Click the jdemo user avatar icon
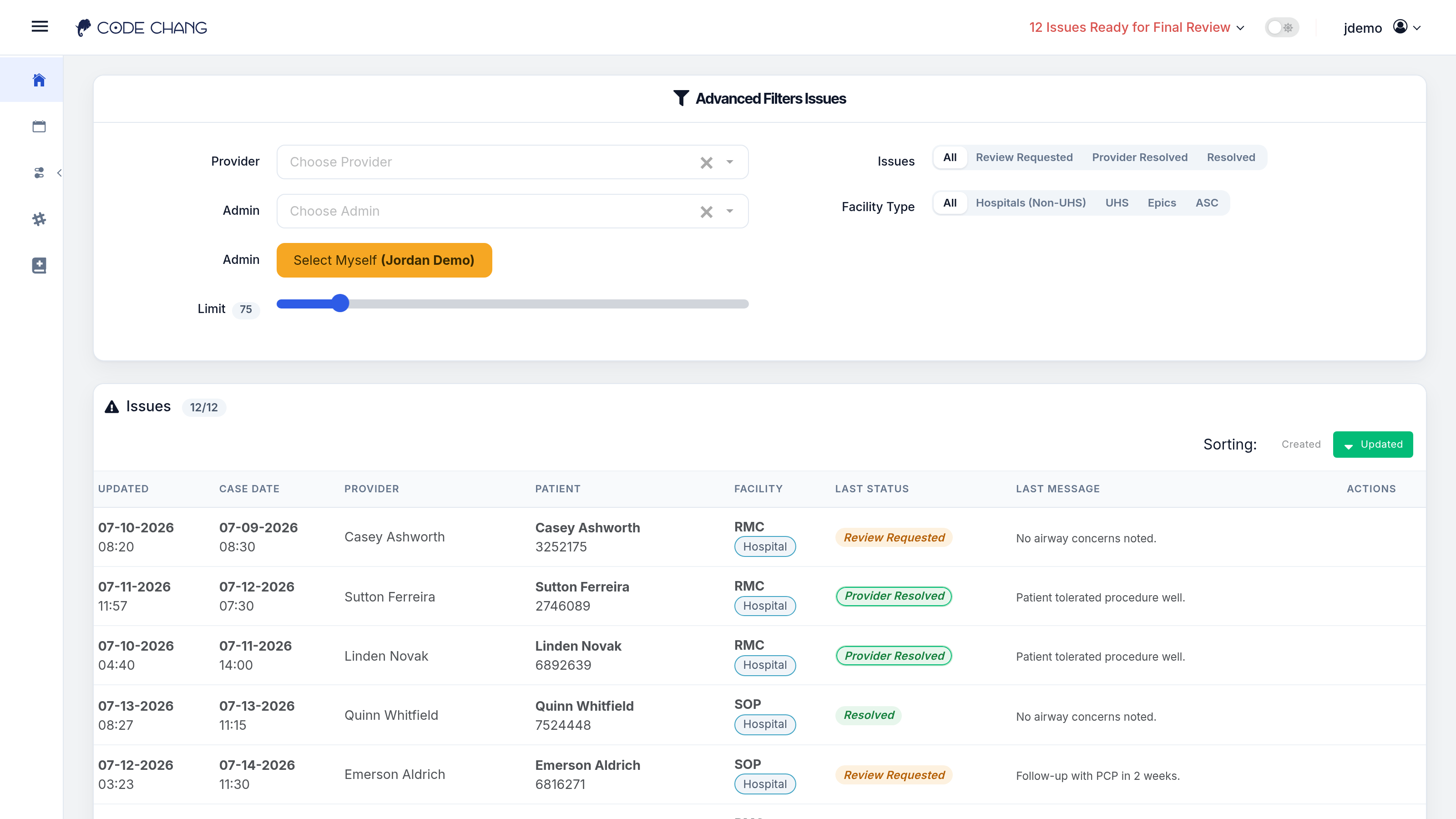 (x=1400, y=27)
